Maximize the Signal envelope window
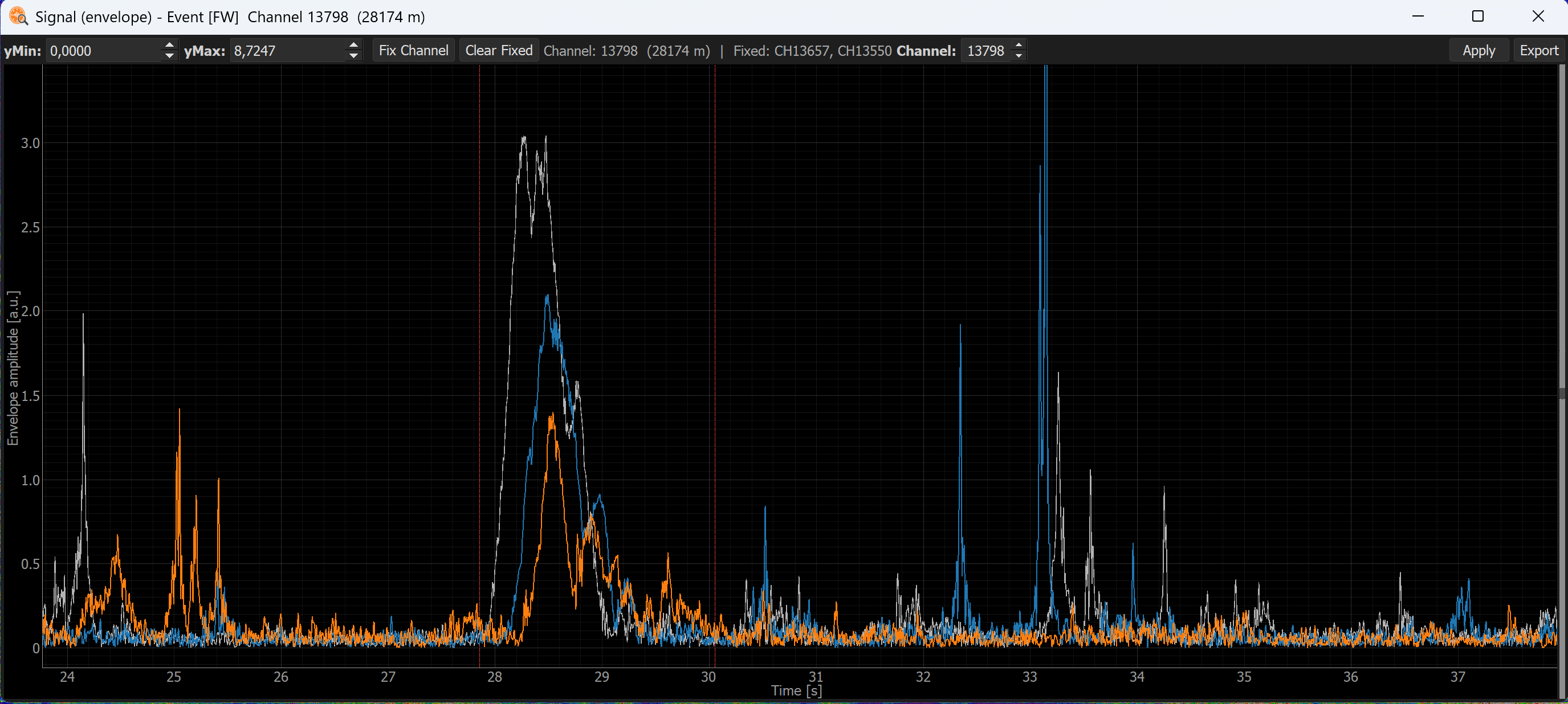Viewport: 1568px width, 704px height. pyautogui.click(x=1477, y=17)
